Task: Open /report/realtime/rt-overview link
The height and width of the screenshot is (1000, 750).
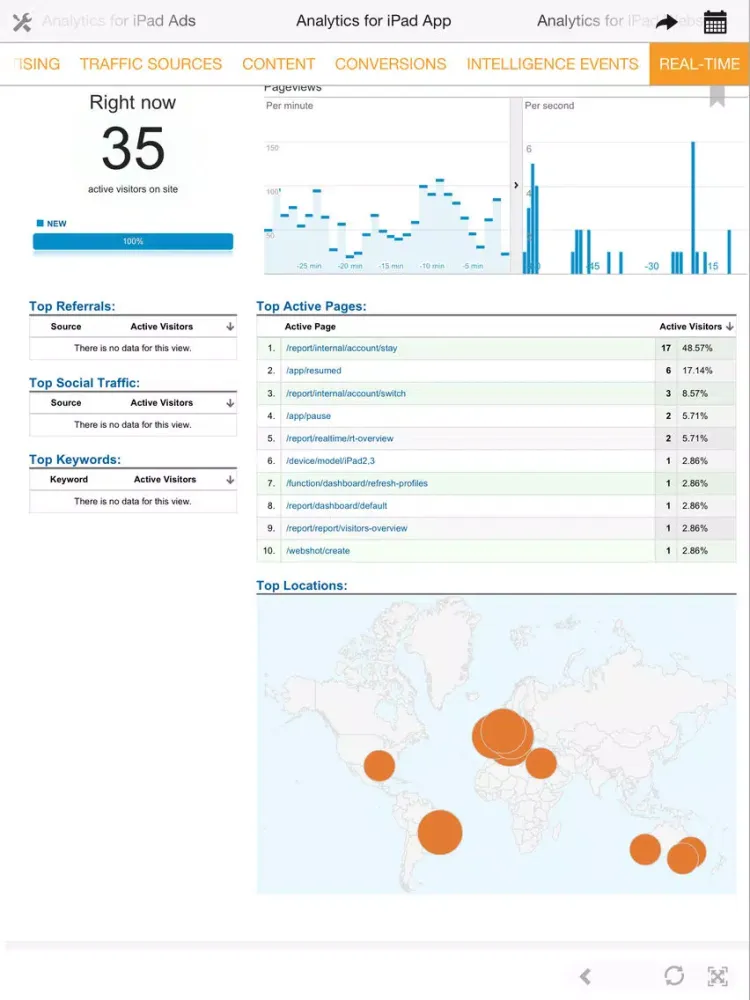Action: 339,439
